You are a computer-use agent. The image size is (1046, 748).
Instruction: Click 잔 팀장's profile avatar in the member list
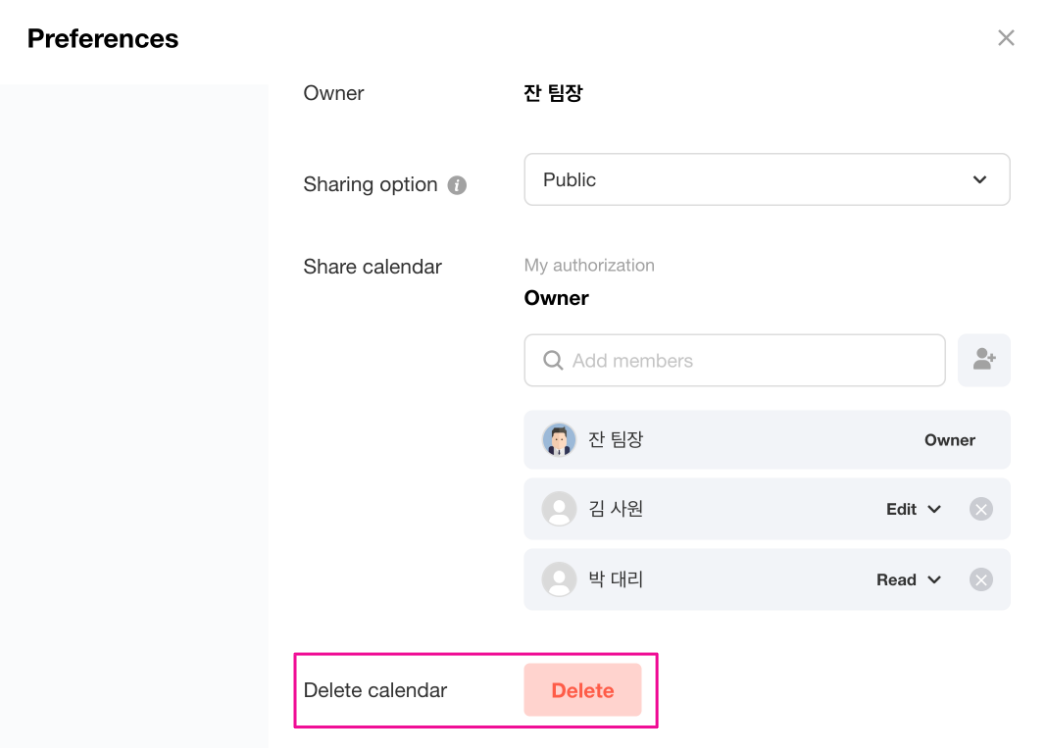click(x=559, y=440)
